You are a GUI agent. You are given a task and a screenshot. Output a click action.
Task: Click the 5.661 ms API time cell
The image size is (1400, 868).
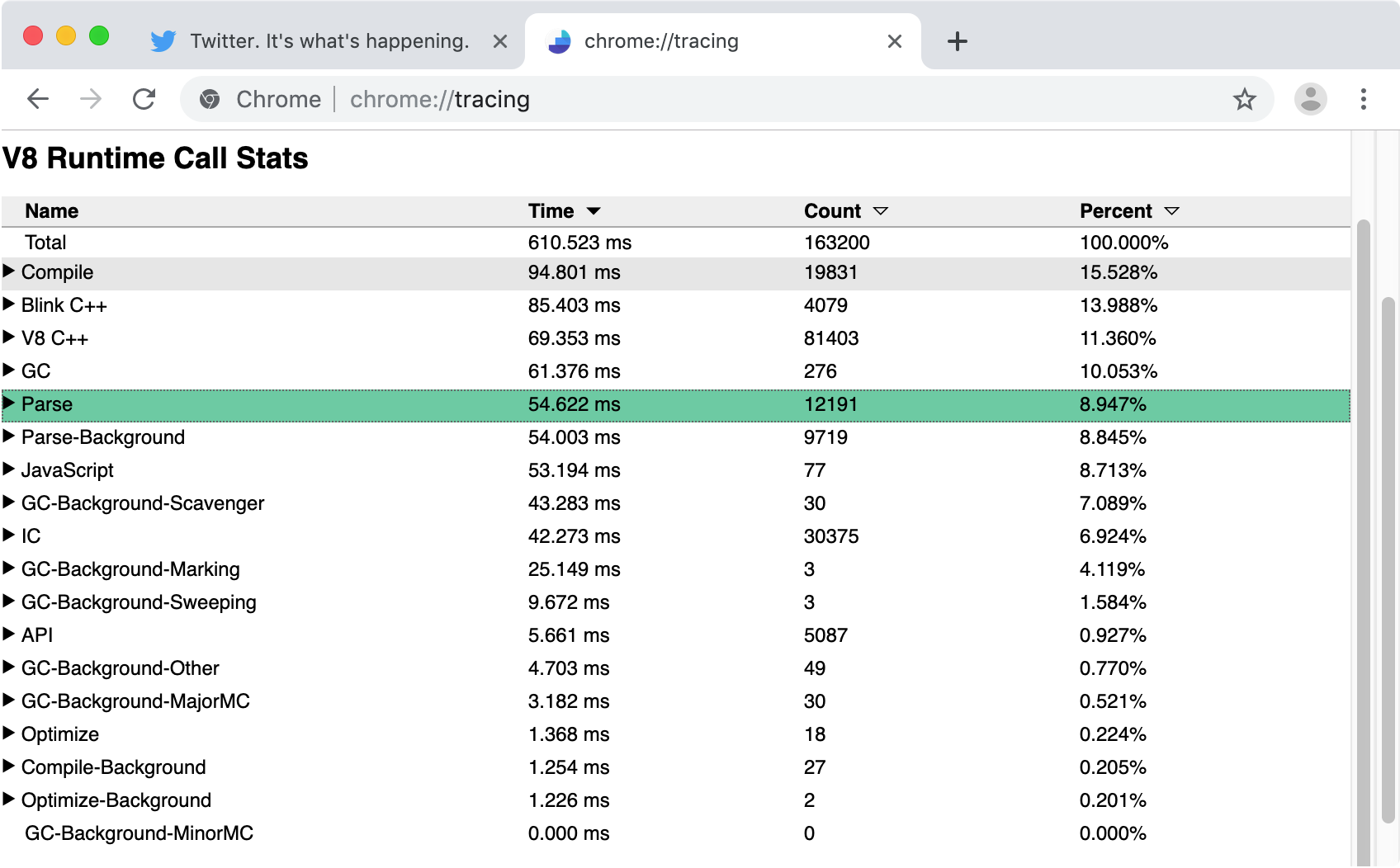click(569, 635)
